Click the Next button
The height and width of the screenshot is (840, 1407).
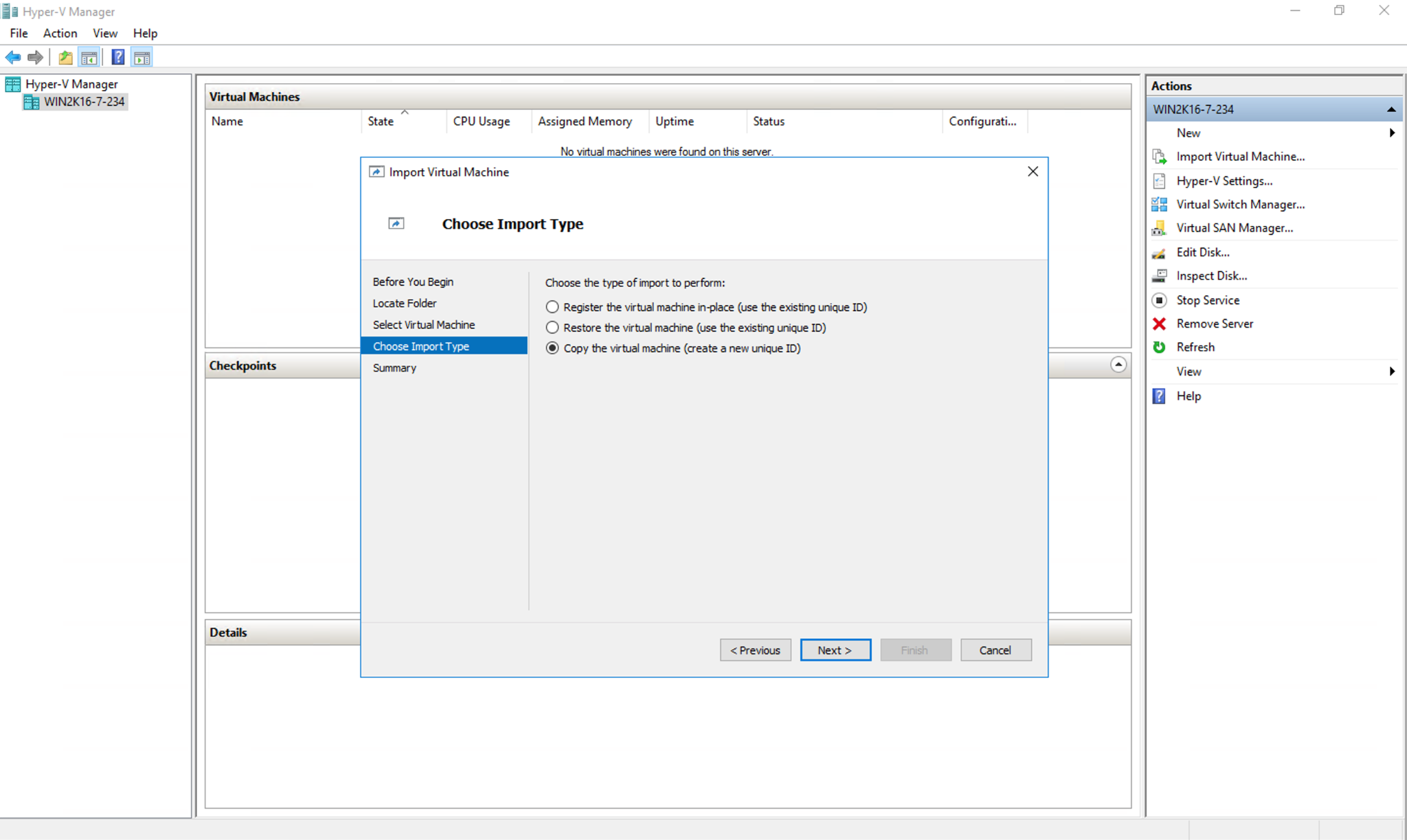point(835,650)
